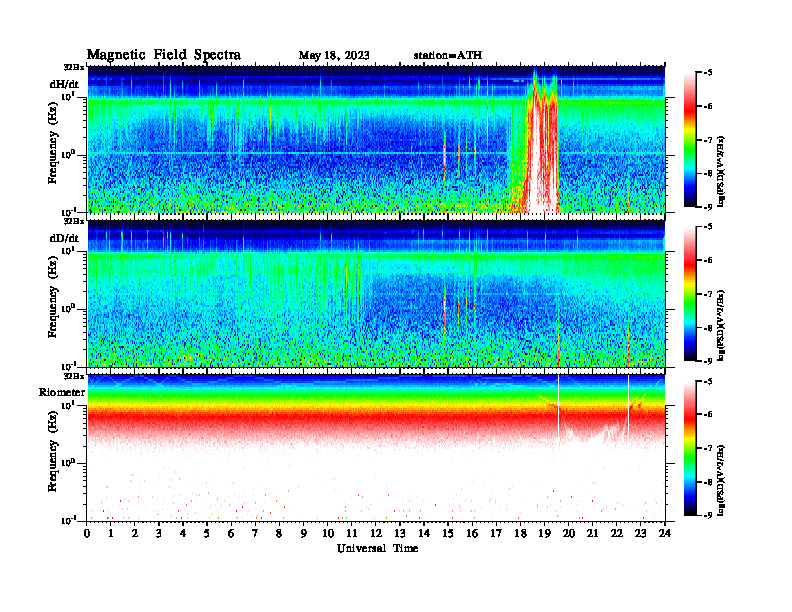Viewport: 792px width, 612px height.
Task: Click the dH/dt spectrogram plot
Action: (376, 139)
